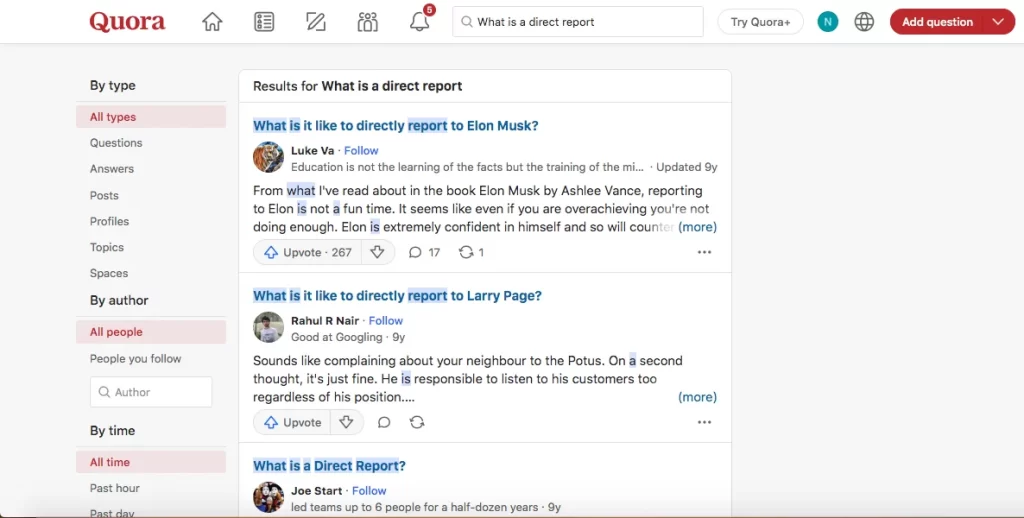The image size is (1024, 518).
Task: Follow Rahul R Nair
Action: pyautogui.click(x=386, y=320)
